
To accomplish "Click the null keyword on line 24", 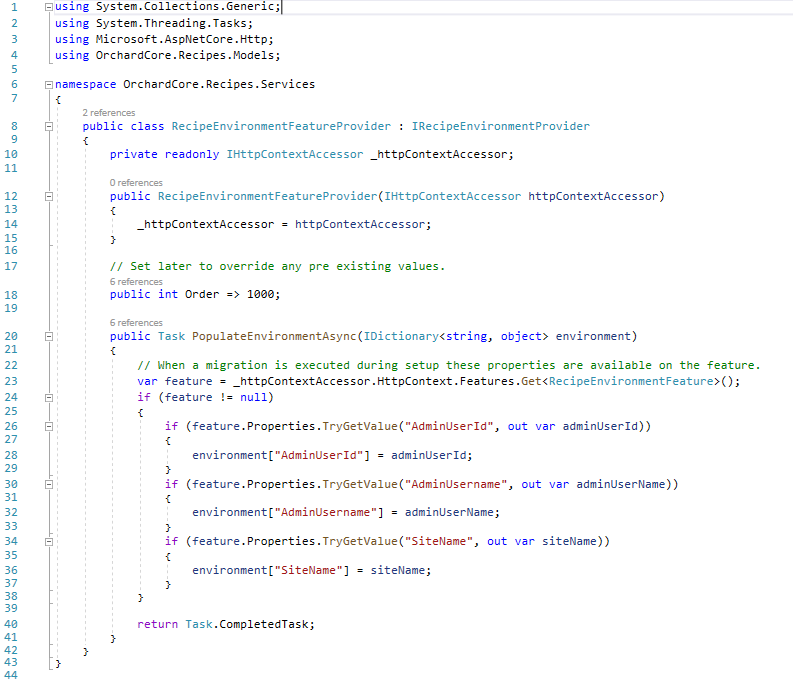I will click(x=253, y=398).
